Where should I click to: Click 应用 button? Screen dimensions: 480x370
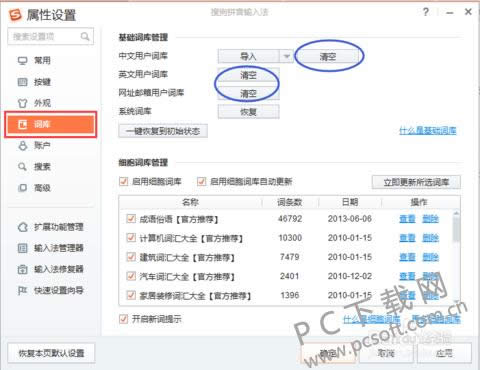tap(444, 353)
